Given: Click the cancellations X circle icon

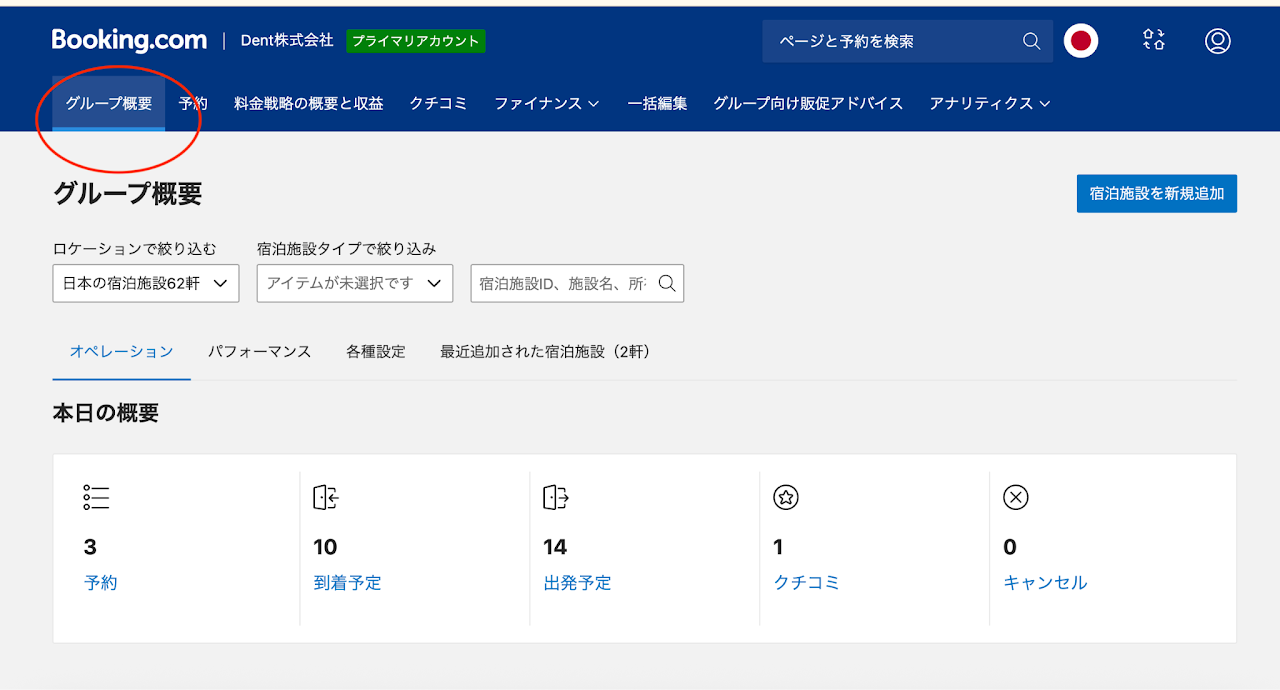Looking at the screenshot, I should 1016,497.
